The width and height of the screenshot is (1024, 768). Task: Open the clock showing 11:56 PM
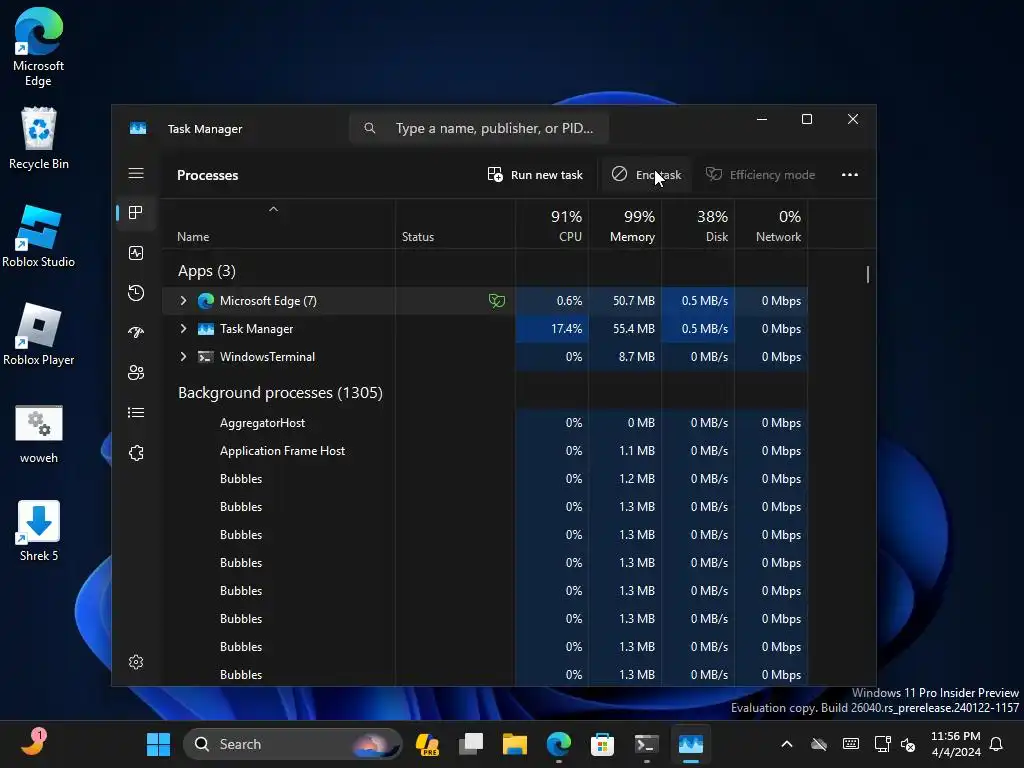coord(955,744)
